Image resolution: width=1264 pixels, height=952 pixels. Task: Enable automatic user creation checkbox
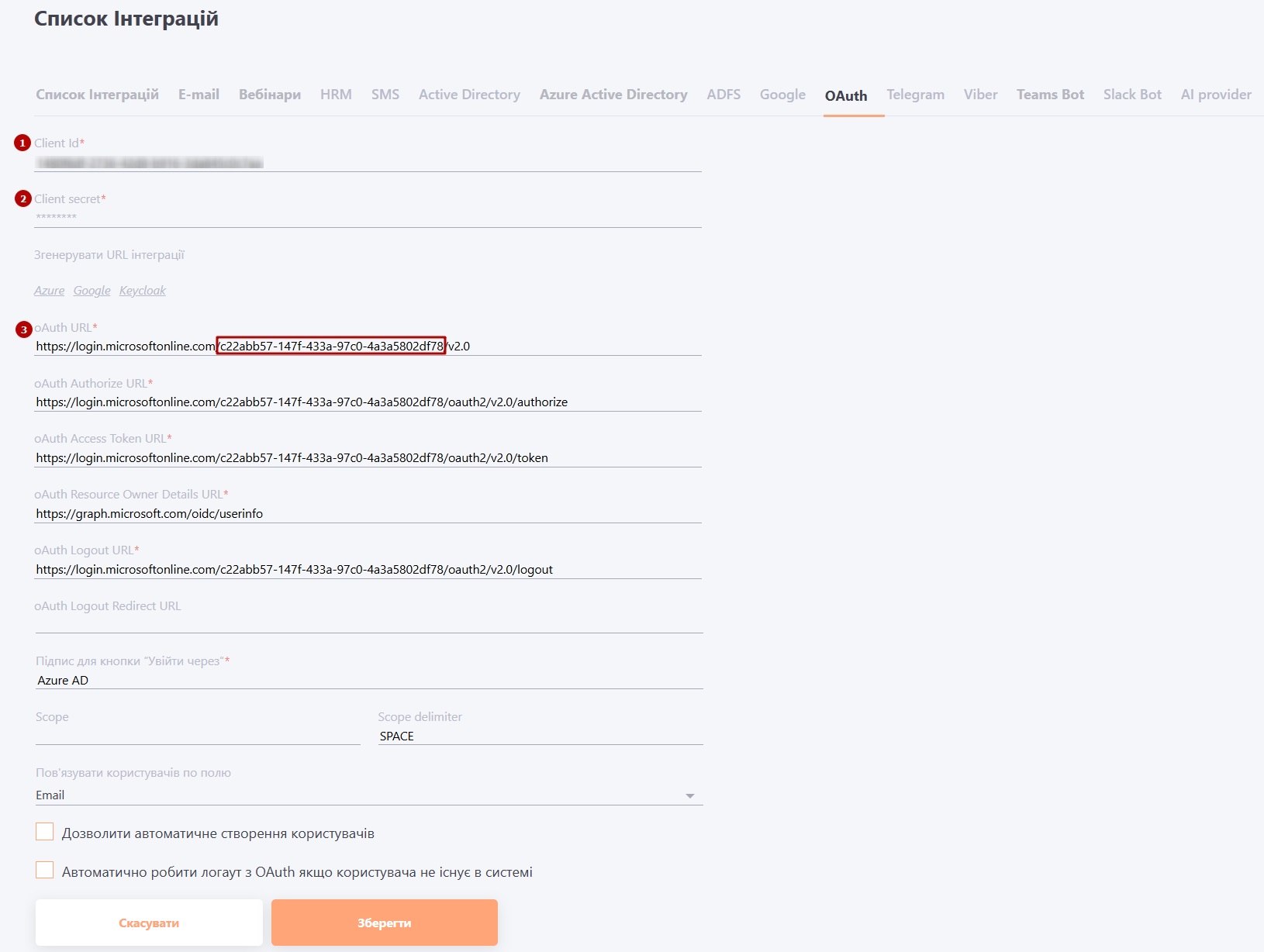pyautogui.click(x=45, y=833)
